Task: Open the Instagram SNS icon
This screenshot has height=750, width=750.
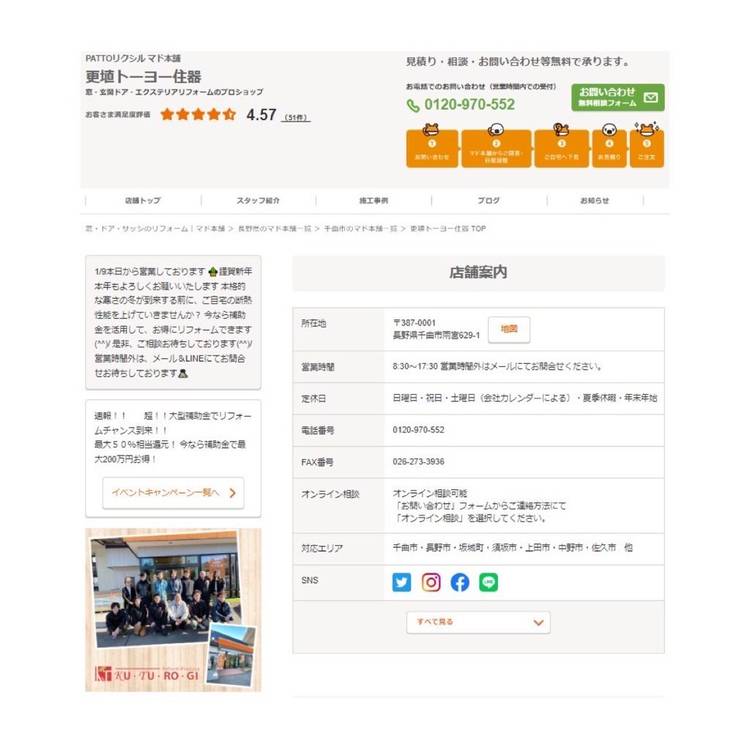Action: pyautogui.click(x=430, y=582)
